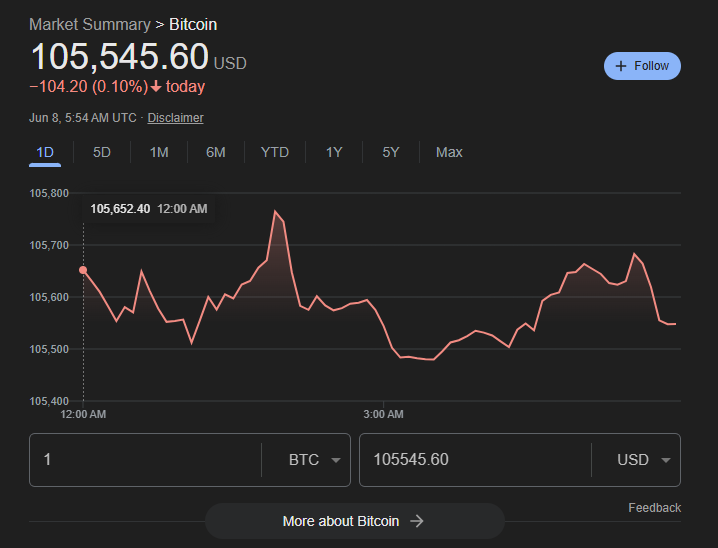Click the arrow icon in More about Bitcoin
The height and width of the screenshot is (548, 718).
417,521
